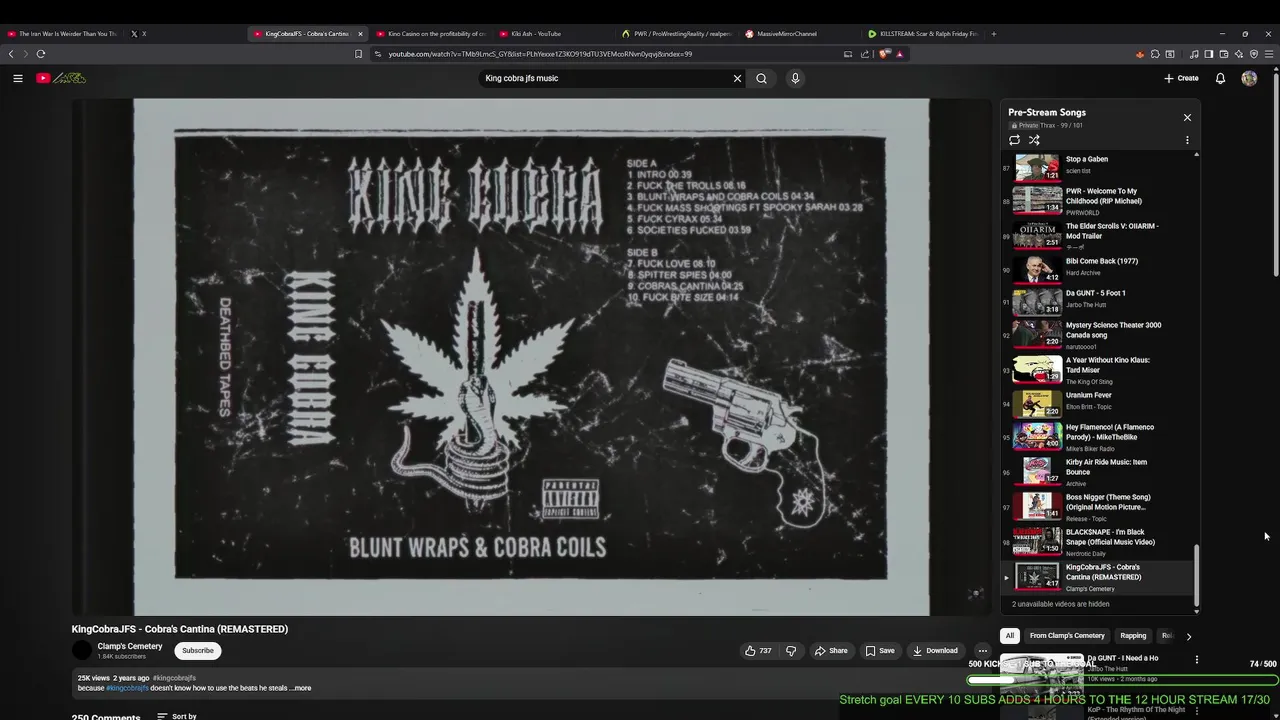Open comments 'Sort by' dropdown
This screenshot has height=720, width=1280.
(177, 716)
